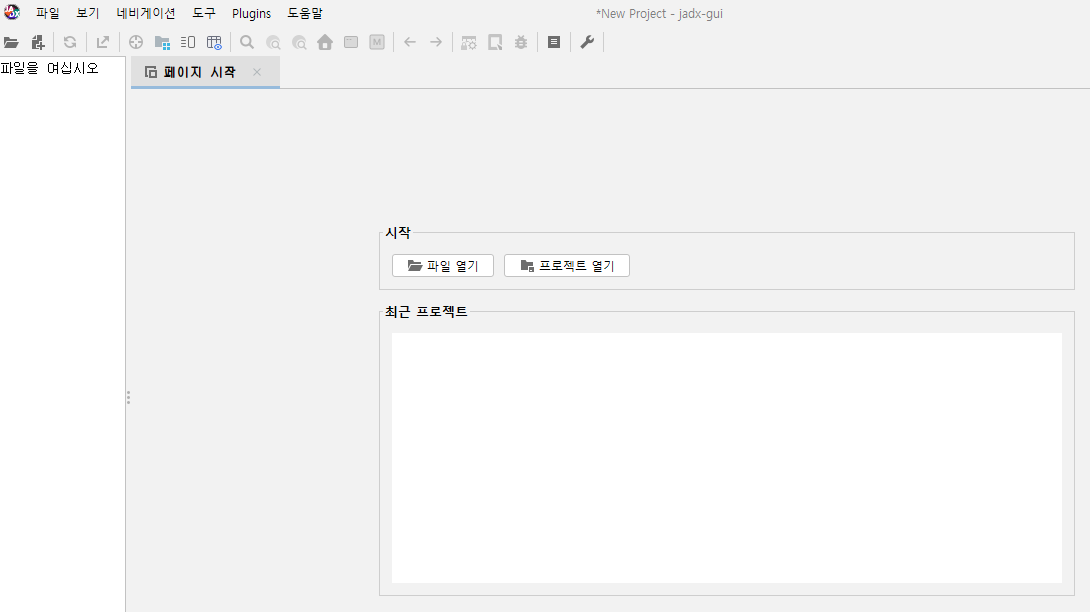Toggle the quick tabs panel icon
This screenshot has width=1090, height=612.
pyautogui.click(x=188, y=42)
